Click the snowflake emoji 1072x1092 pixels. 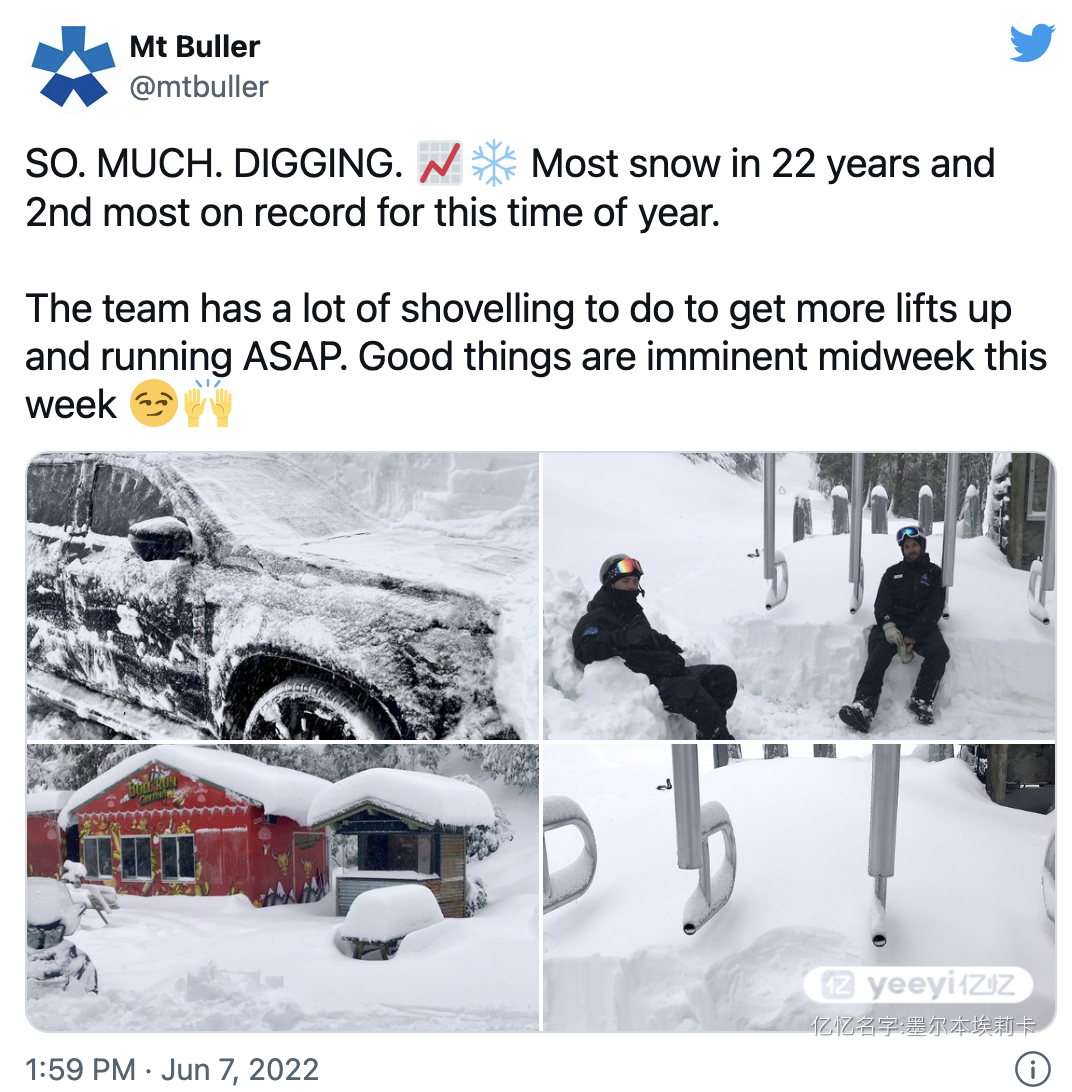click(494, 163)
